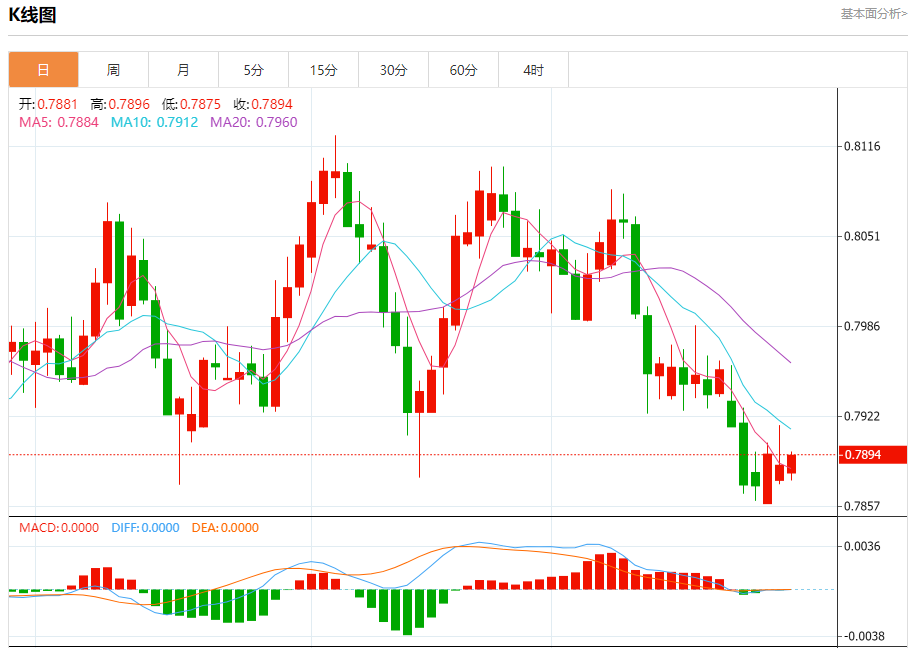Image resolution: width=912 pixels, height=648 pixels.
Task: Open the 5分 interval tab
Action: tap(254, 70)
